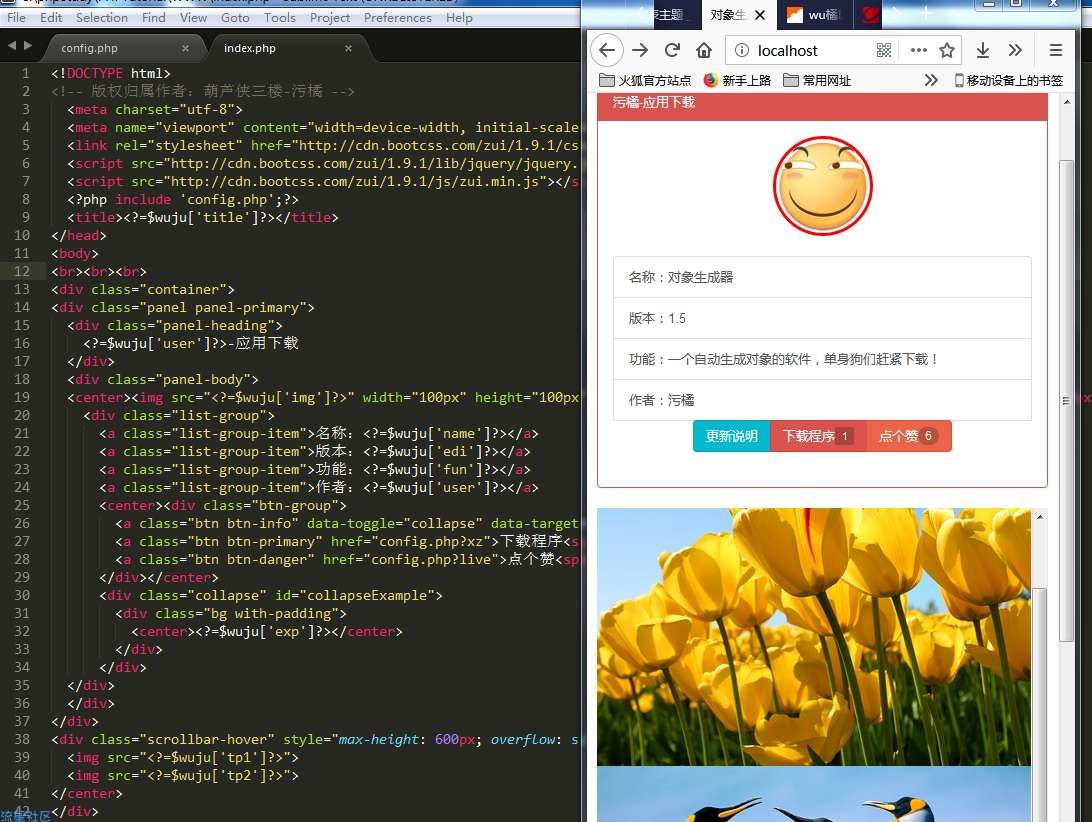The height and width of the screenshot is (822, 1092).
Task: Open the Goto menu
Action: 235,17
